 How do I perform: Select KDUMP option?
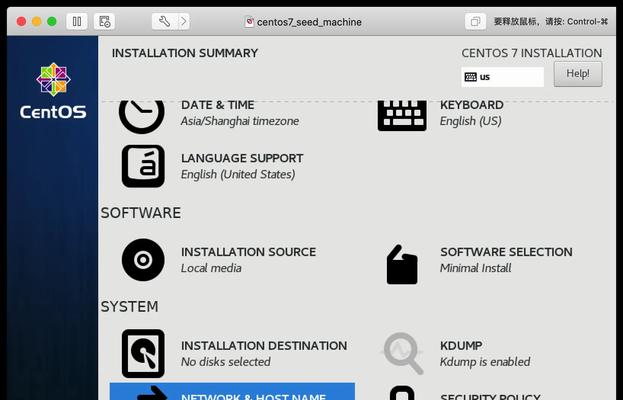click(461, 346)
